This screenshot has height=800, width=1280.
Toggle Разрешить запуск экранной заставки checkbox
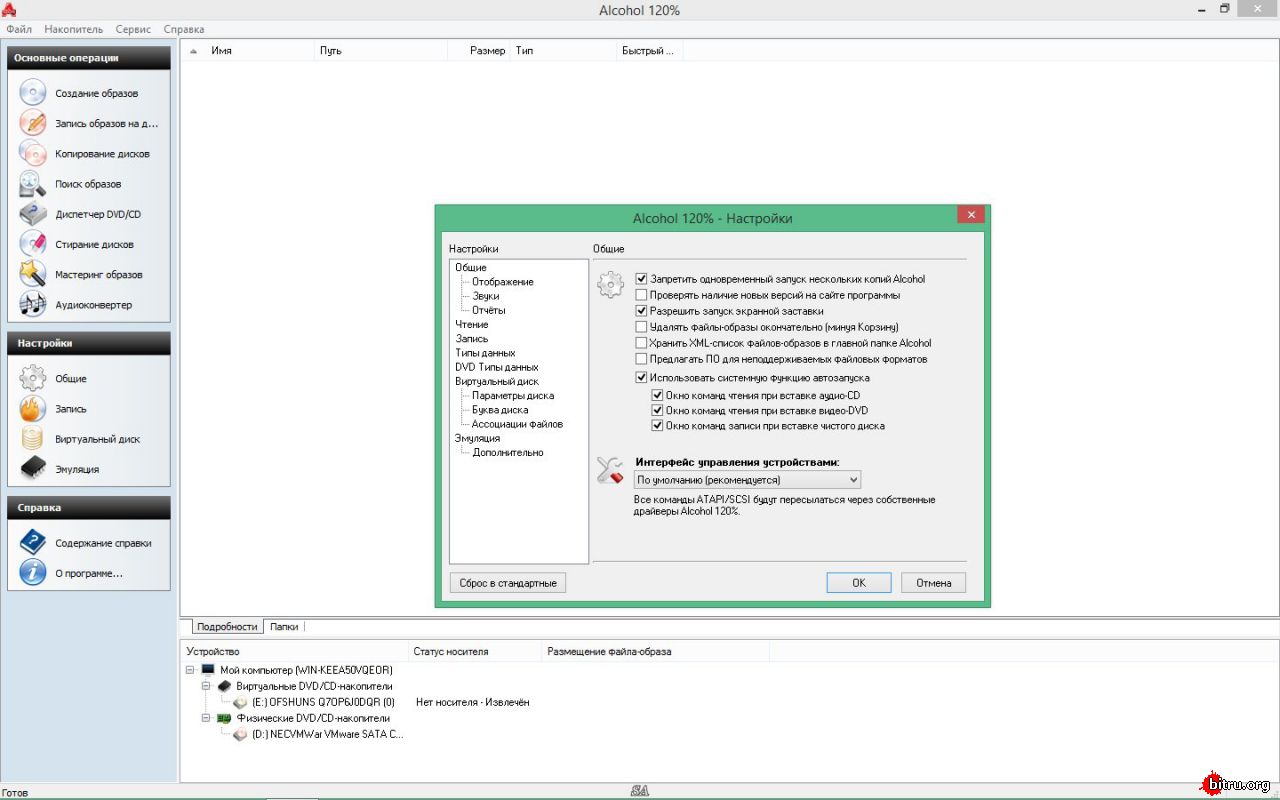coord(642,311)
